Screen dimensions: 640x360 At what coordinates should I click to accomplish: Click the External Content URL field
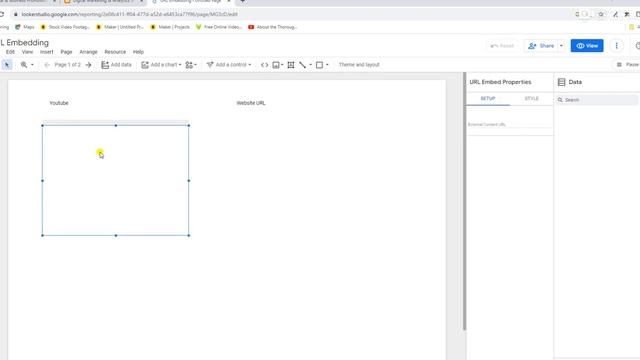click(x=509, y=124)
